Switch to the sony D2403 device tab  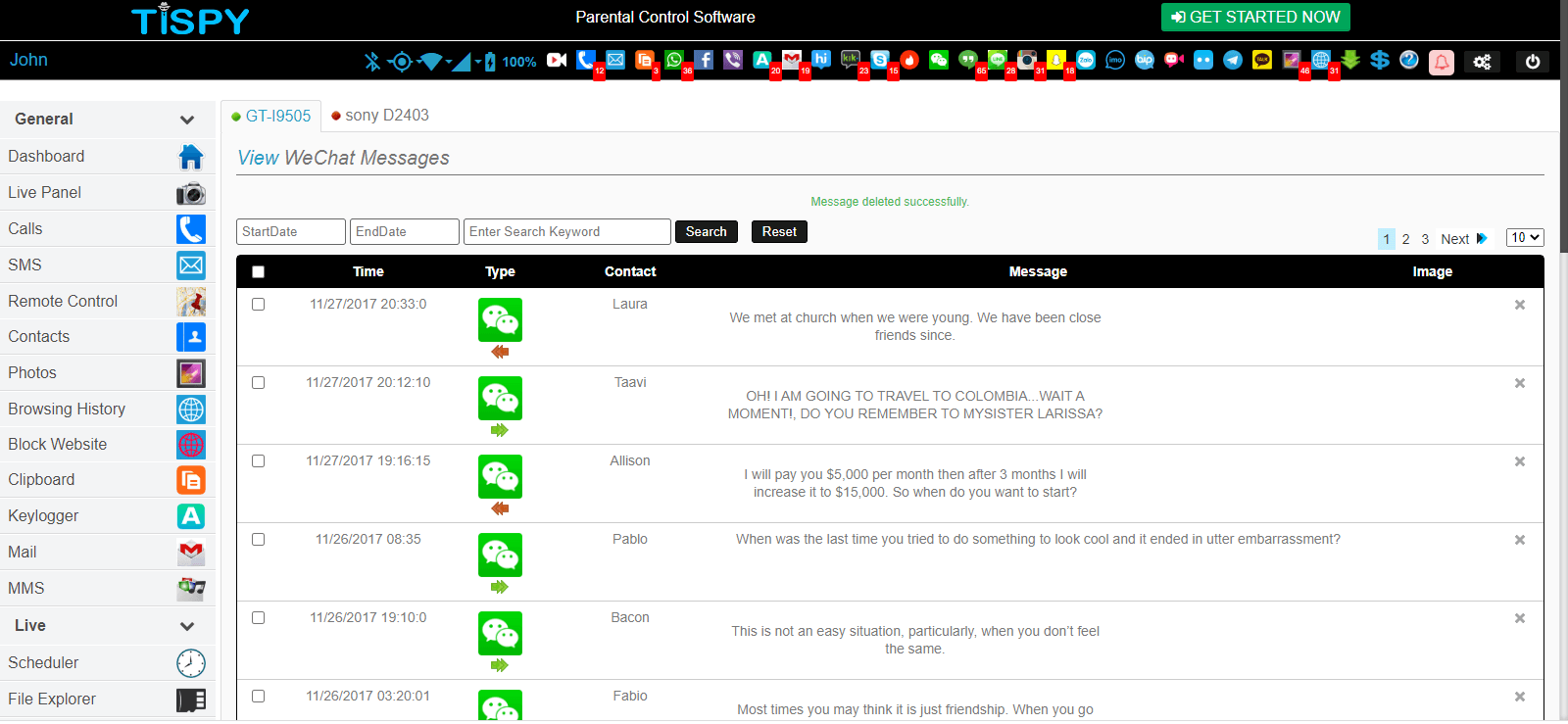point(380,116)
